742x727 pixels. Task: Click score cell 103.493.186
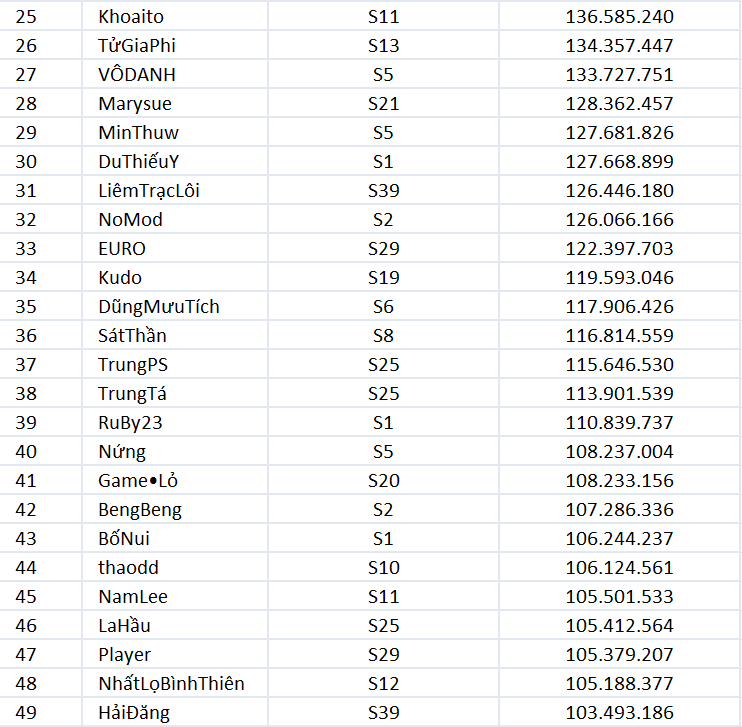(620, 712)
